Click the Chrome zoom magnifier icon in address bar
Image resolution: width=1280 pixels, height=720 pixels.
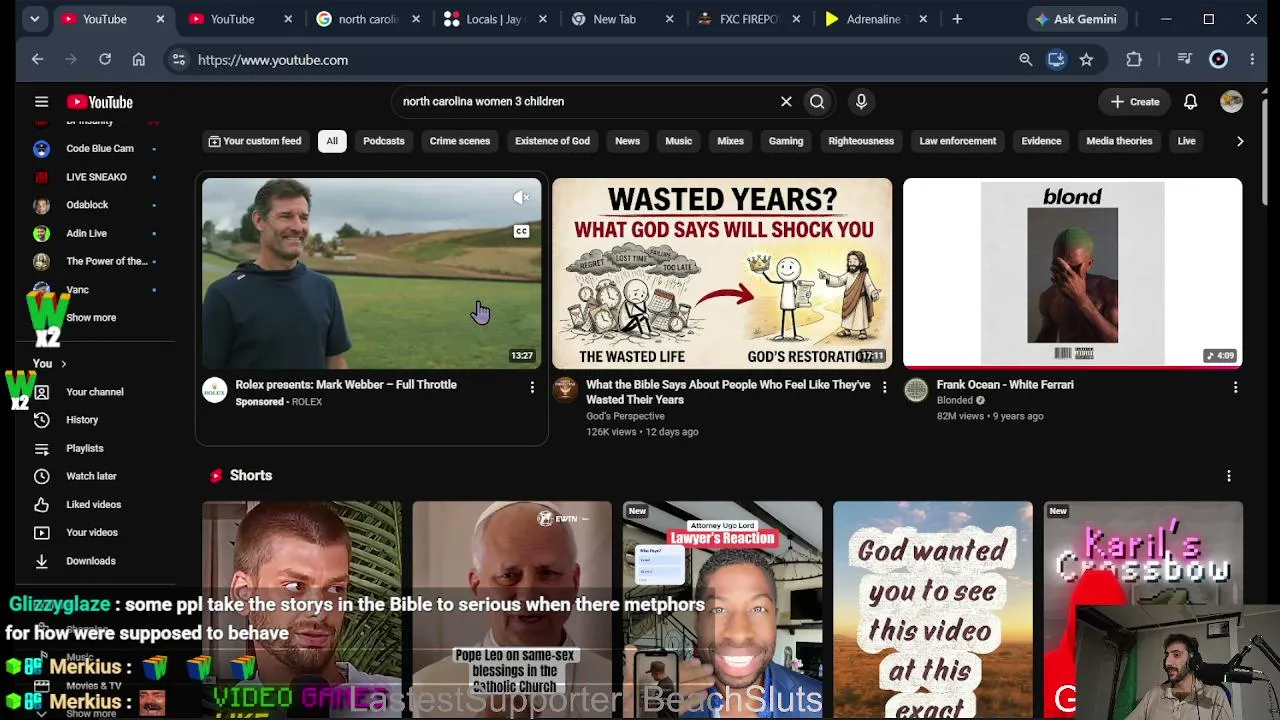click(x=1025, y=60)
